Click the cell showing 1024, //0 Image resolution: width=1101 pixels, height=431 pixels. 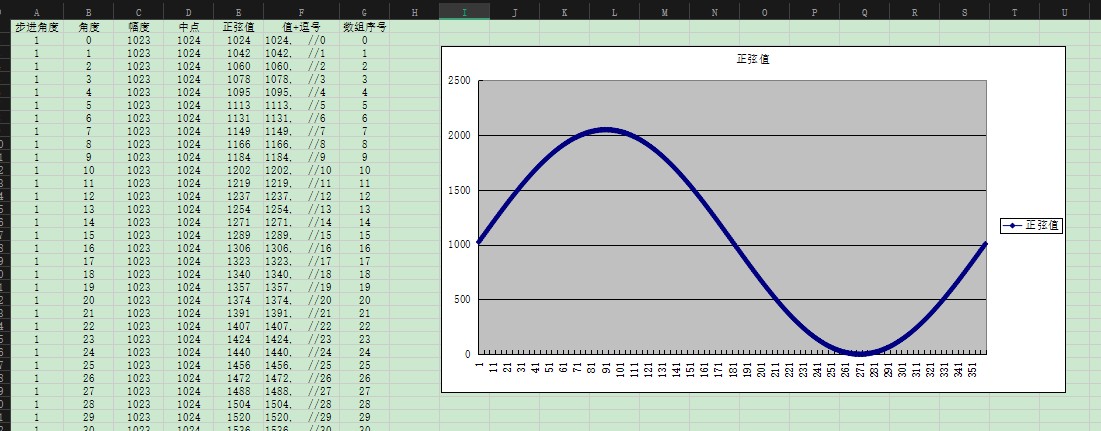(x=300, y=40)
